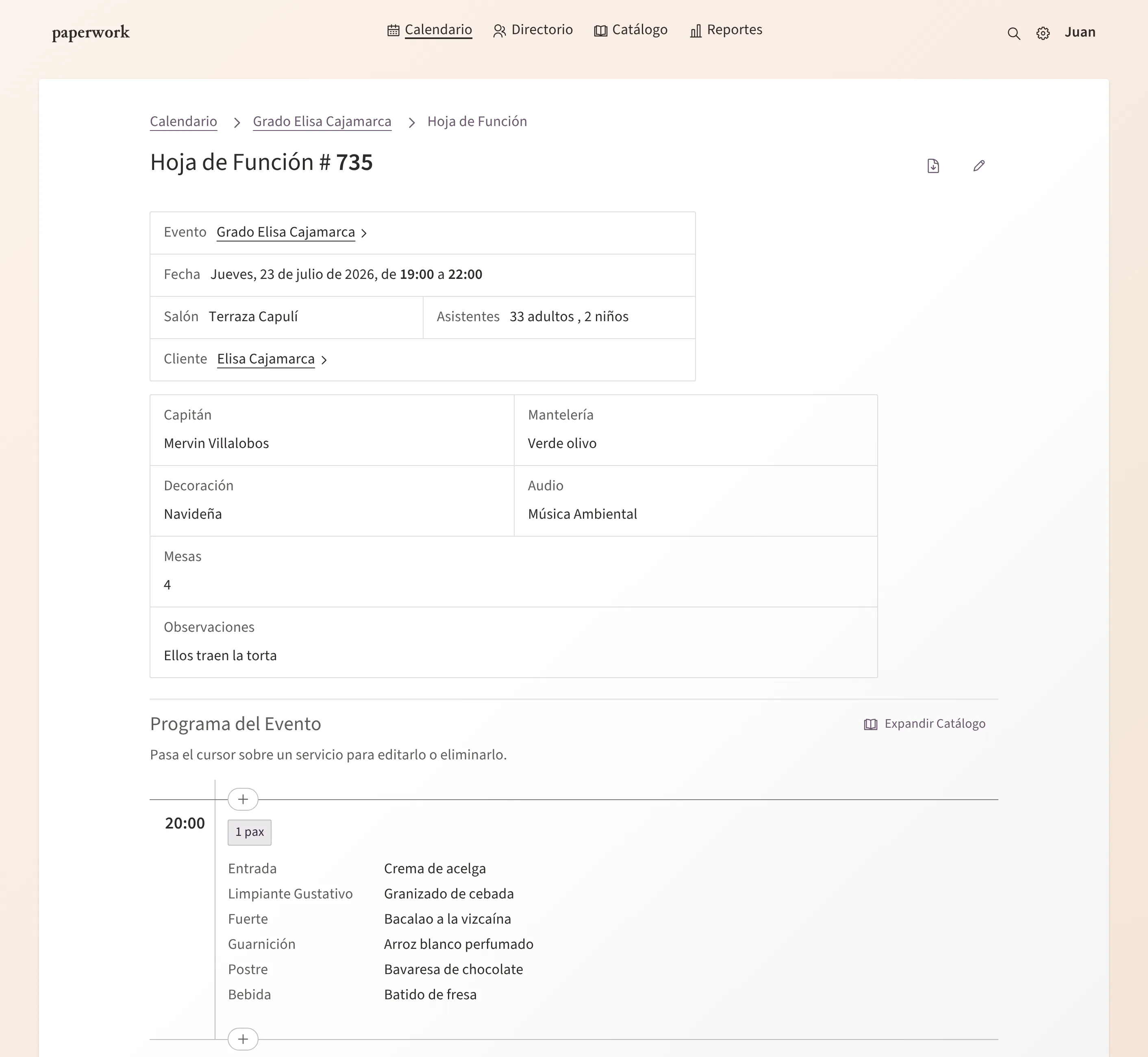Click the Hoja de Función # 735 heading
1148x1057 pixels.
[x=261, y=163]
